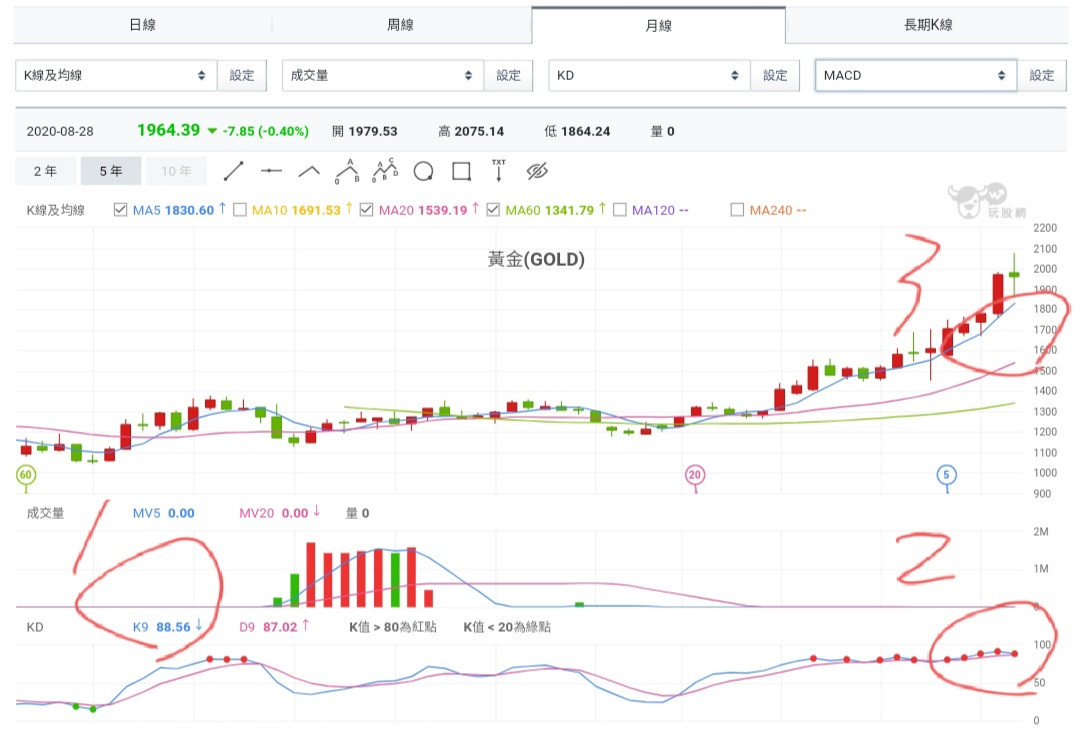1080x730 pixels.
Task: Uncheck the MA5 moving average checkbox
Action: pos(121,210)
